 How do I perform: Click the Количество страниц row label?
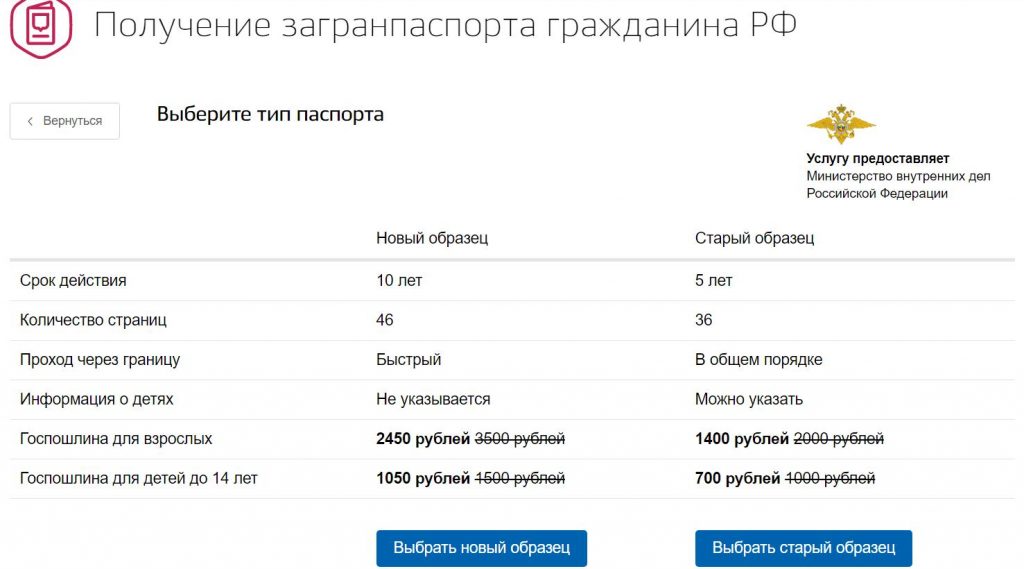click(x=93, y=320)
